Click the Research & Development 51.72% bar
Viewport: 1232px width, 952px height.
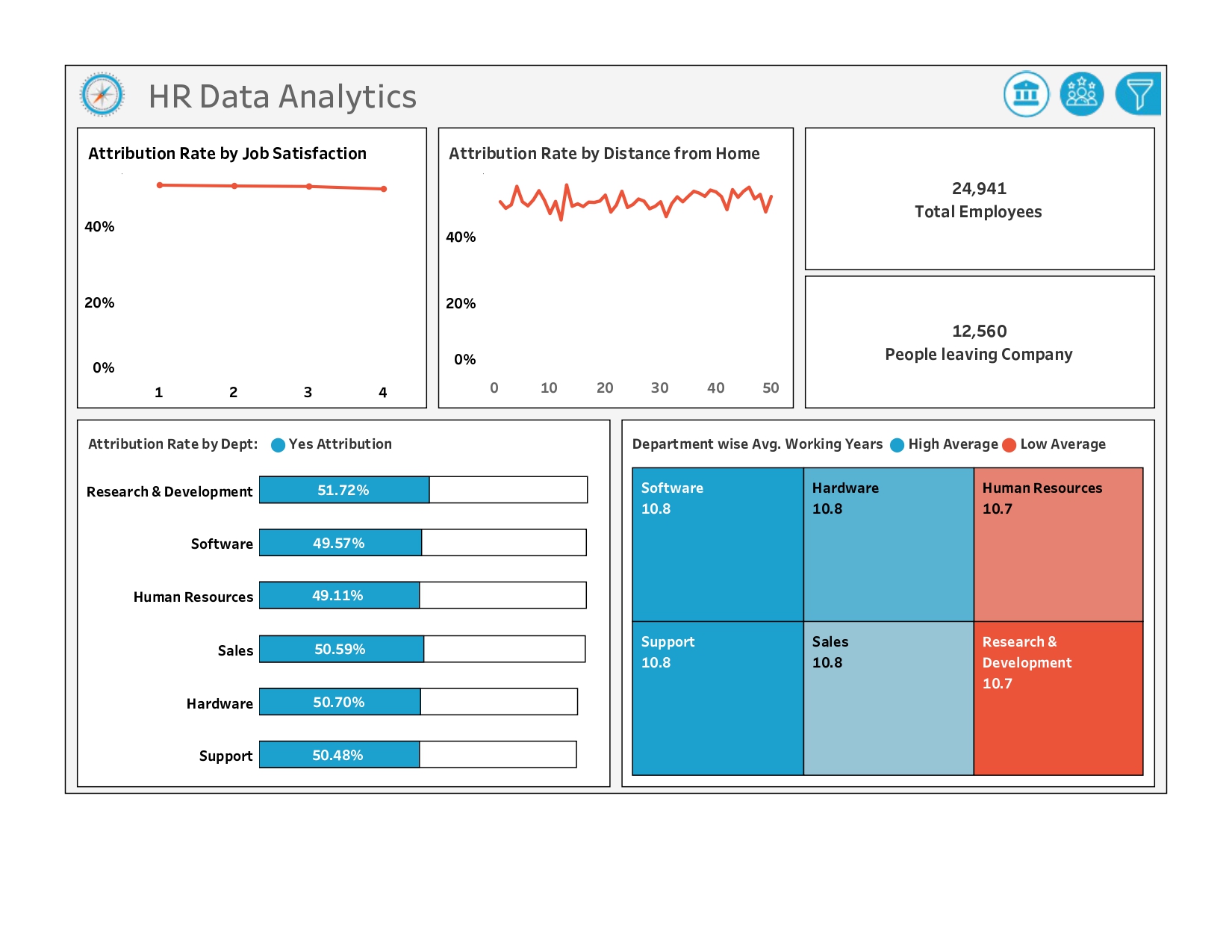pyautogui.click(x=344, y=490)
